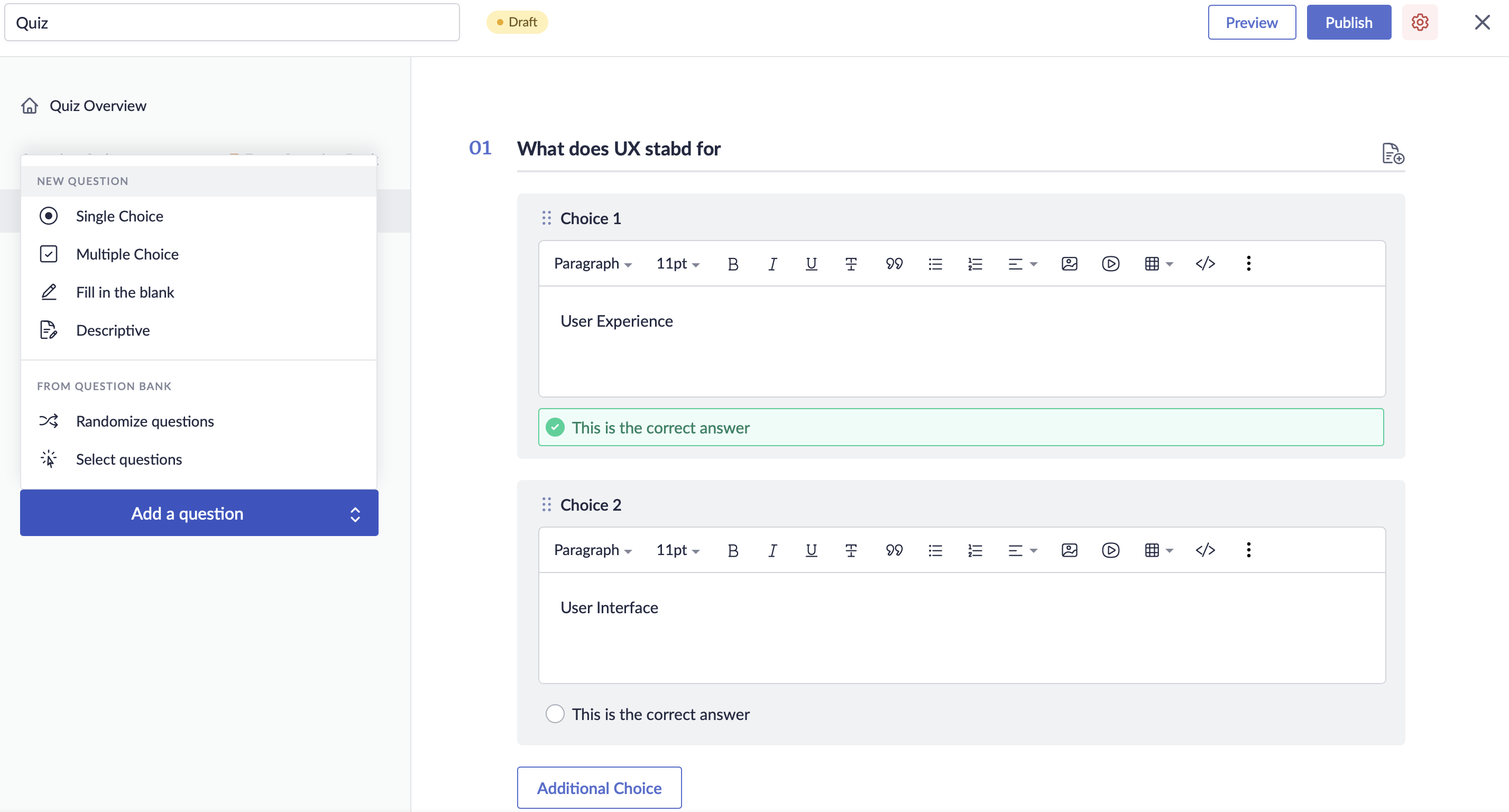1509x812 pixels.
Task: Click the Quiz title input field
Action: [x=232, y=22]
